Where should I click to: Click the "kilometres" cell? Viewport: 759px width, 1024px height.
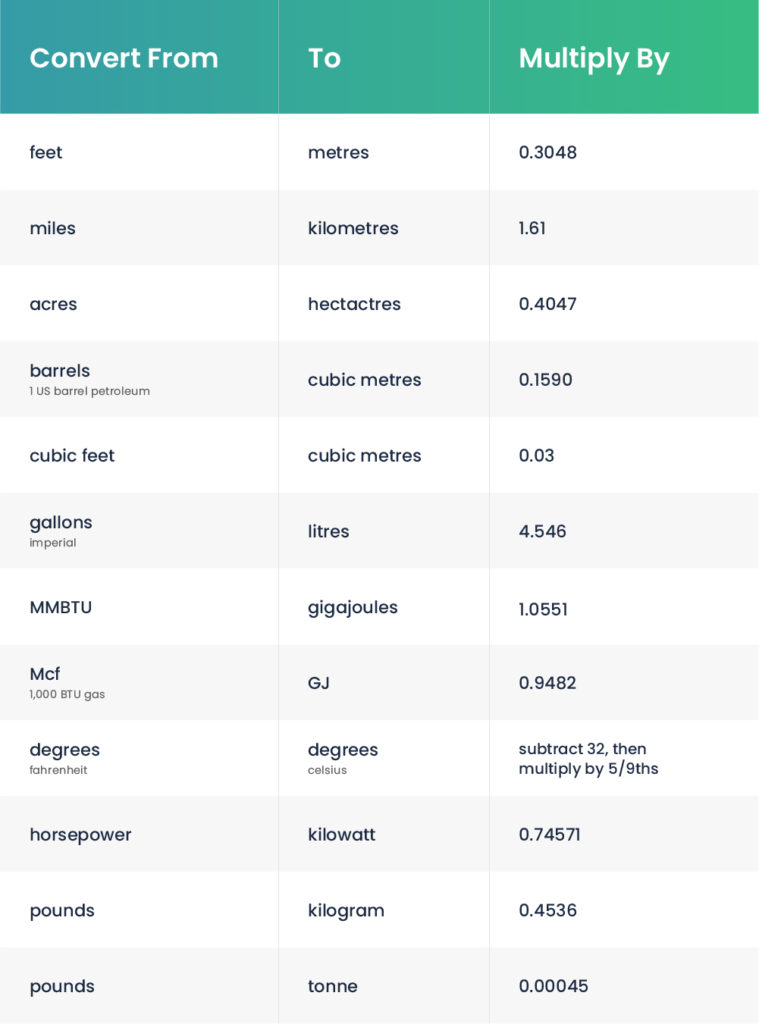353,228
